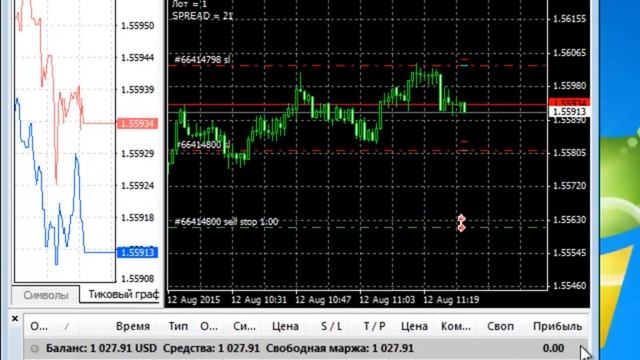This screenshot has width=640, height=360.
Task: Click the 1.56065 price scale label
Action: [x=569, y=53]
